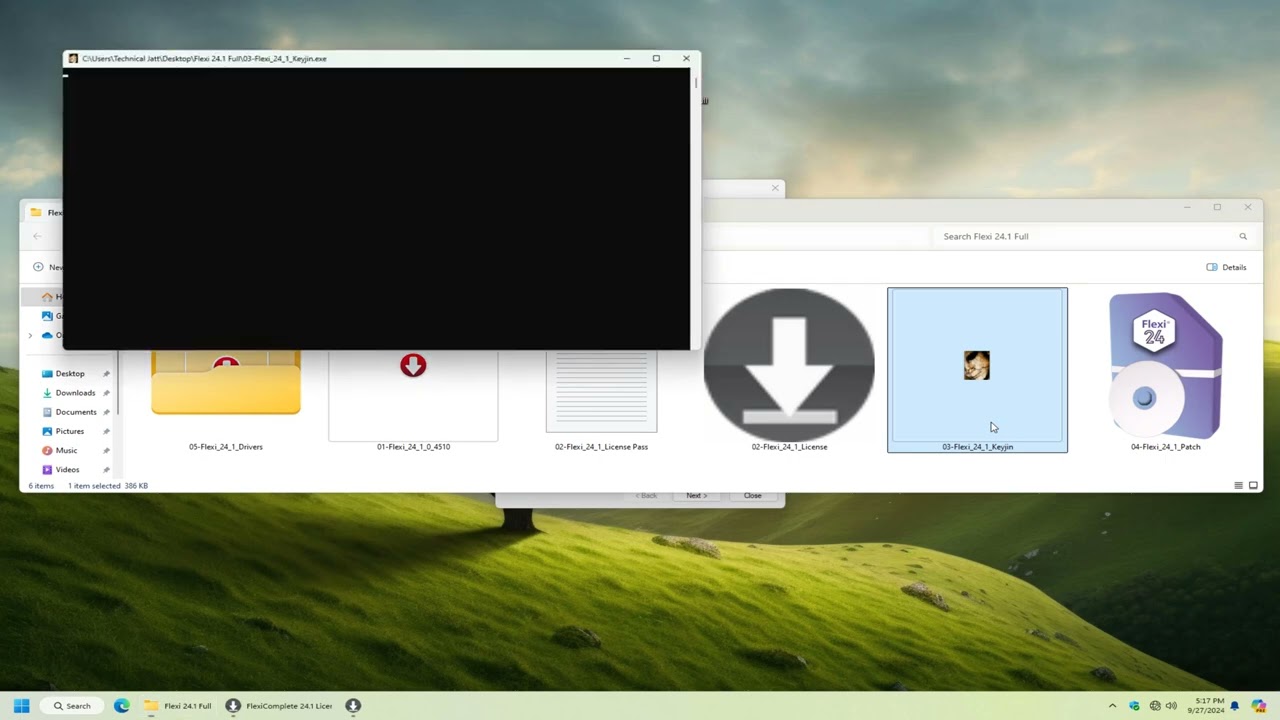Select the 02-Flexi_24_1_License Pass text file
Viewport: 1280px width, 720px height.
(x=601, y=400)
